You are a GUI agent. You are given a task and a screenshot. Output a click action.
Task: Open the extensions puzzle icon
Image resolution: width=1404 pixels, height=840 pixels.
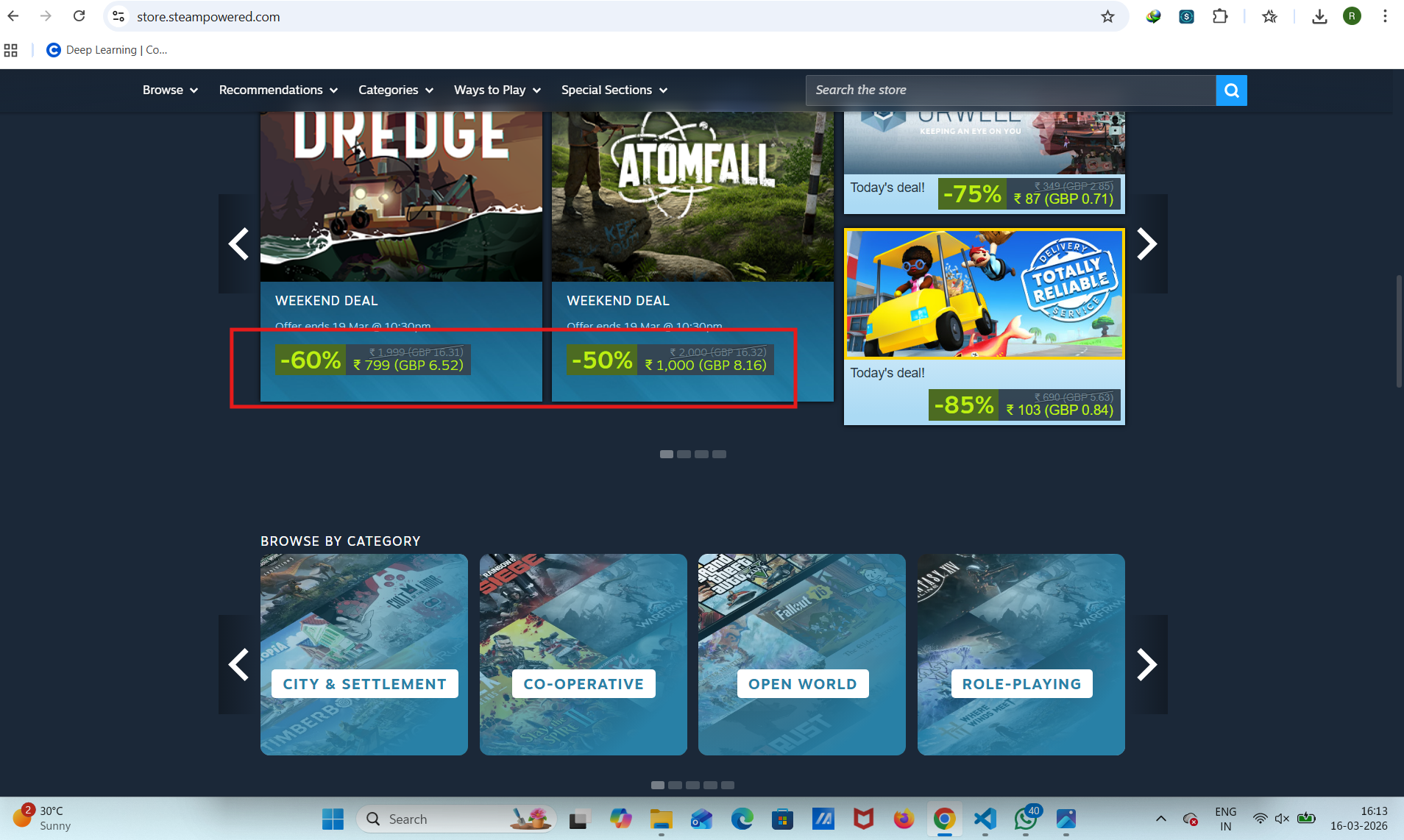click(x=1220, y=16)
